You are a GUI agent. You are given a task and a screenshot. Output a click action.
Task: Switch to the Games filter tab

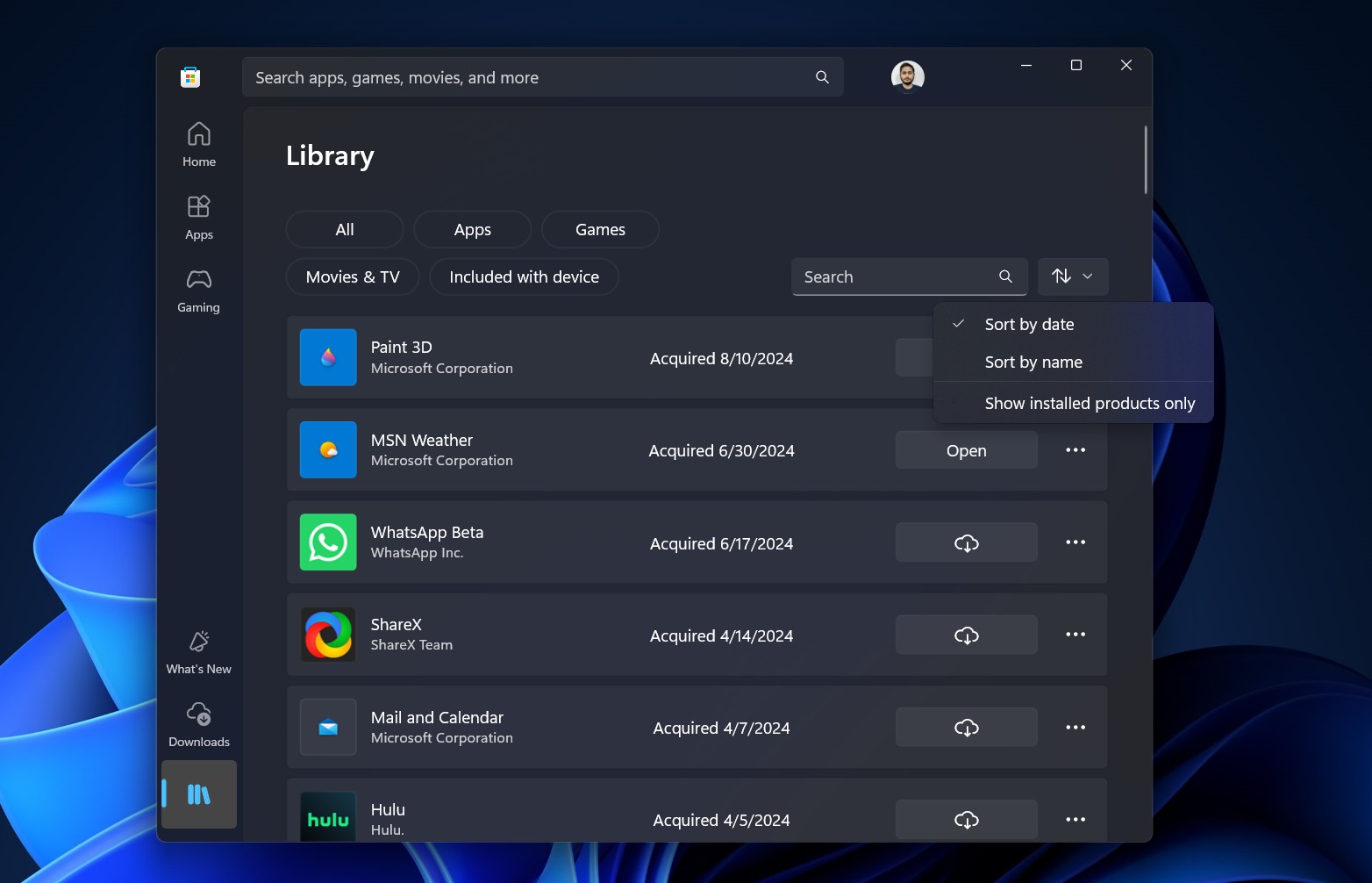pyautogui.click(x=599, y=229)
